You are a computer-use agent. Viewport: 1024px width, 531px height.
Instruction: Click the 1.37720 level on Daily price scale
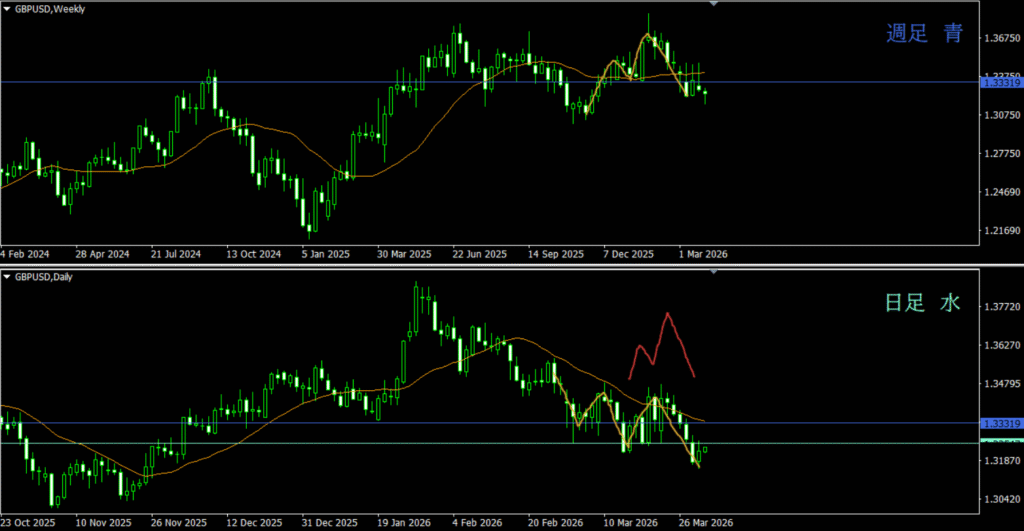tap(1000, 307)
